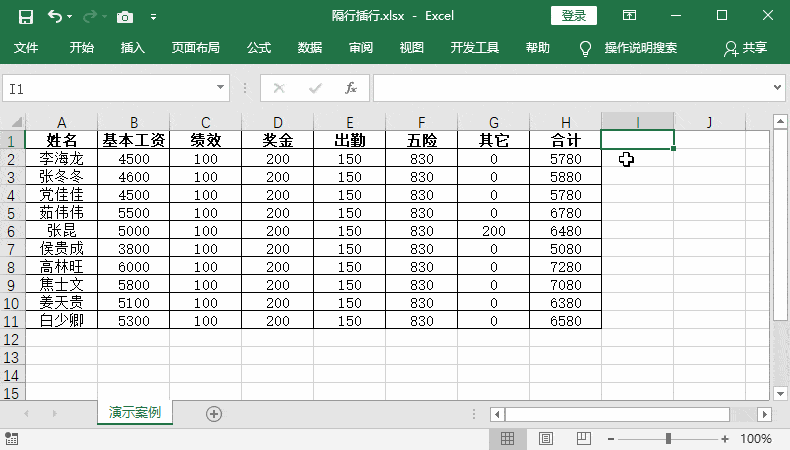
Task: Switch to Normal view in status bar
Action: pyautogui.click(x=507, y=438)
